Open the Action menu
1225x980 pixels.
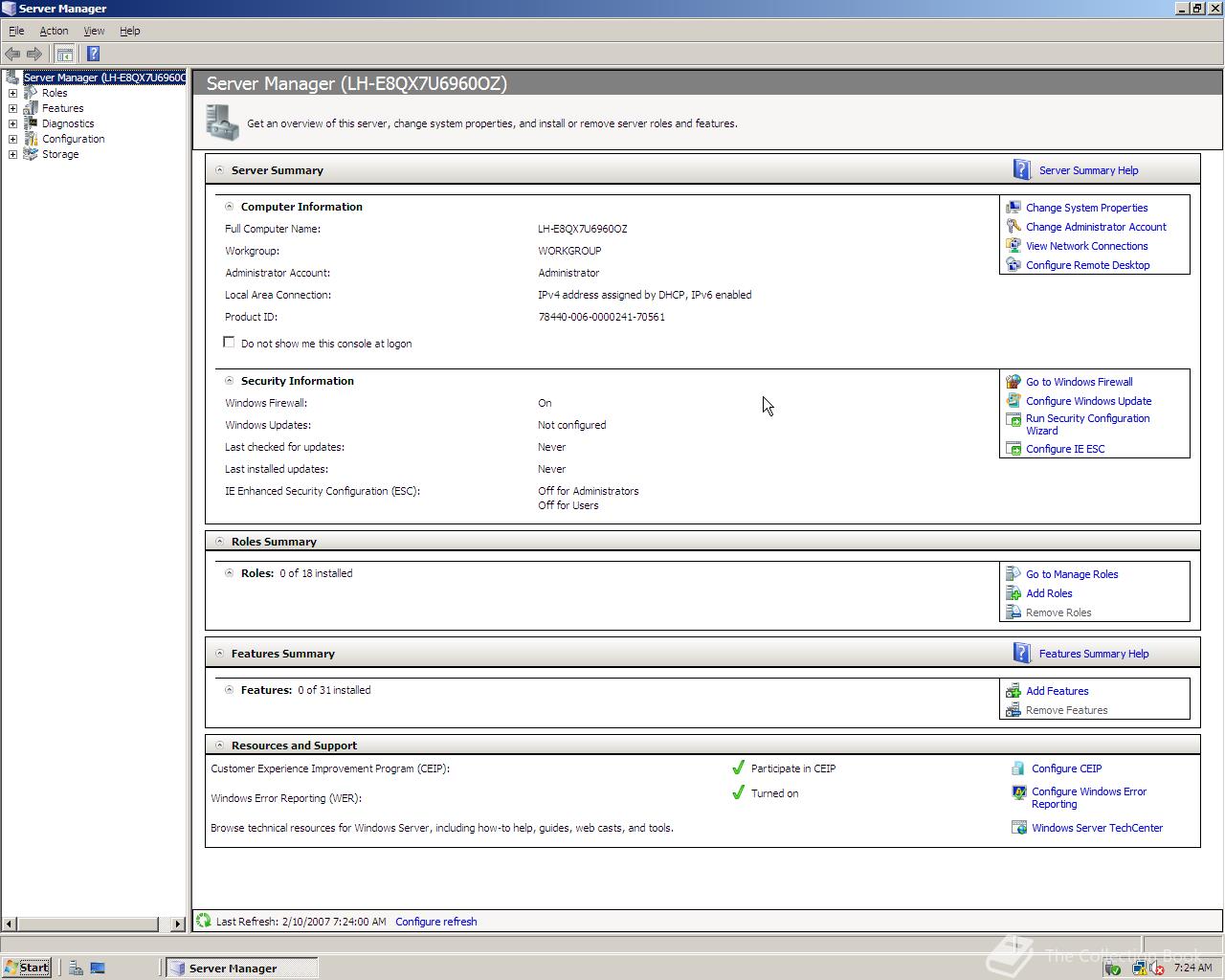[x=54, y=31]
